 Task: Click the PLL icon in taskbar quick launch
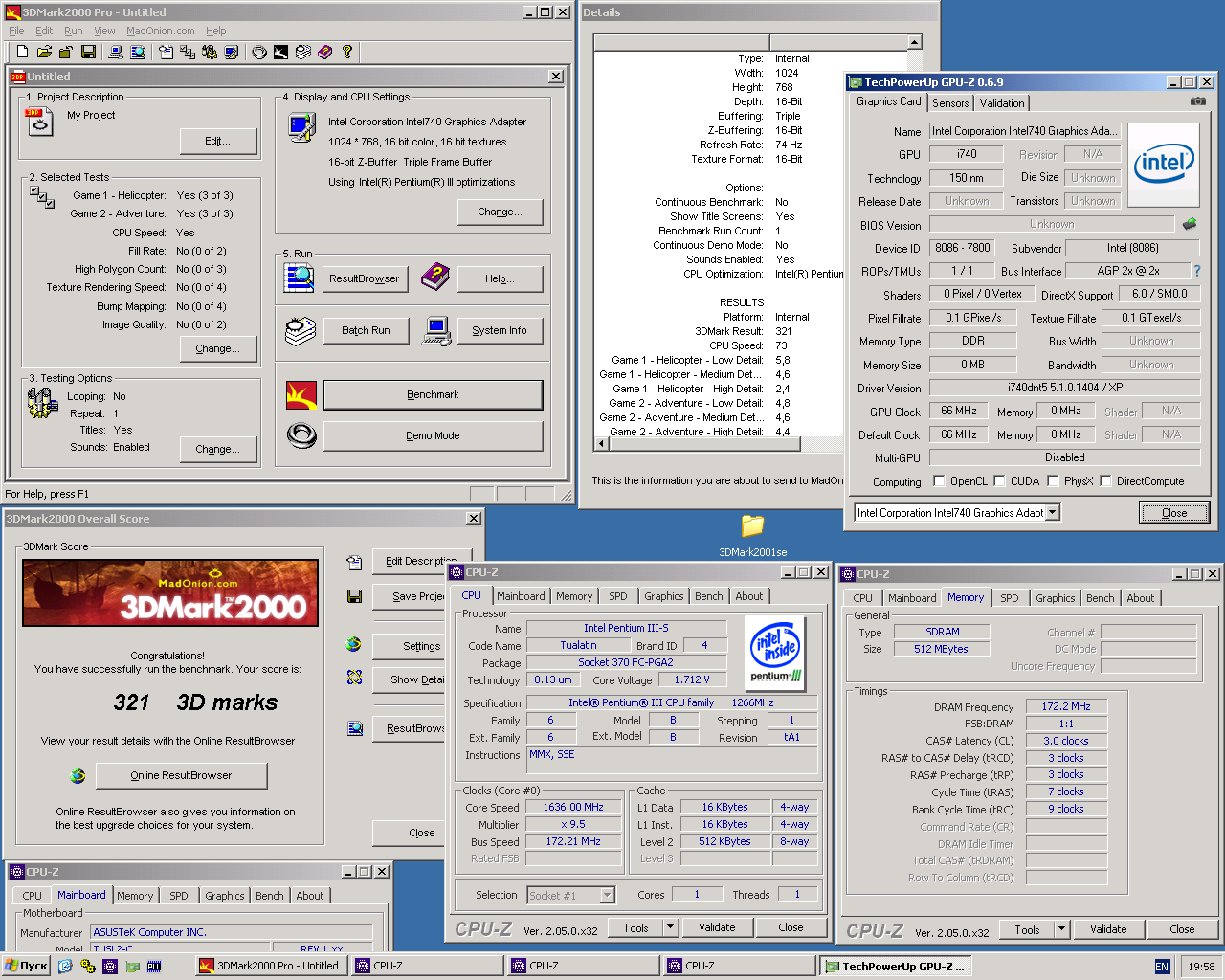pyautogui.click(x=154, y=967)
